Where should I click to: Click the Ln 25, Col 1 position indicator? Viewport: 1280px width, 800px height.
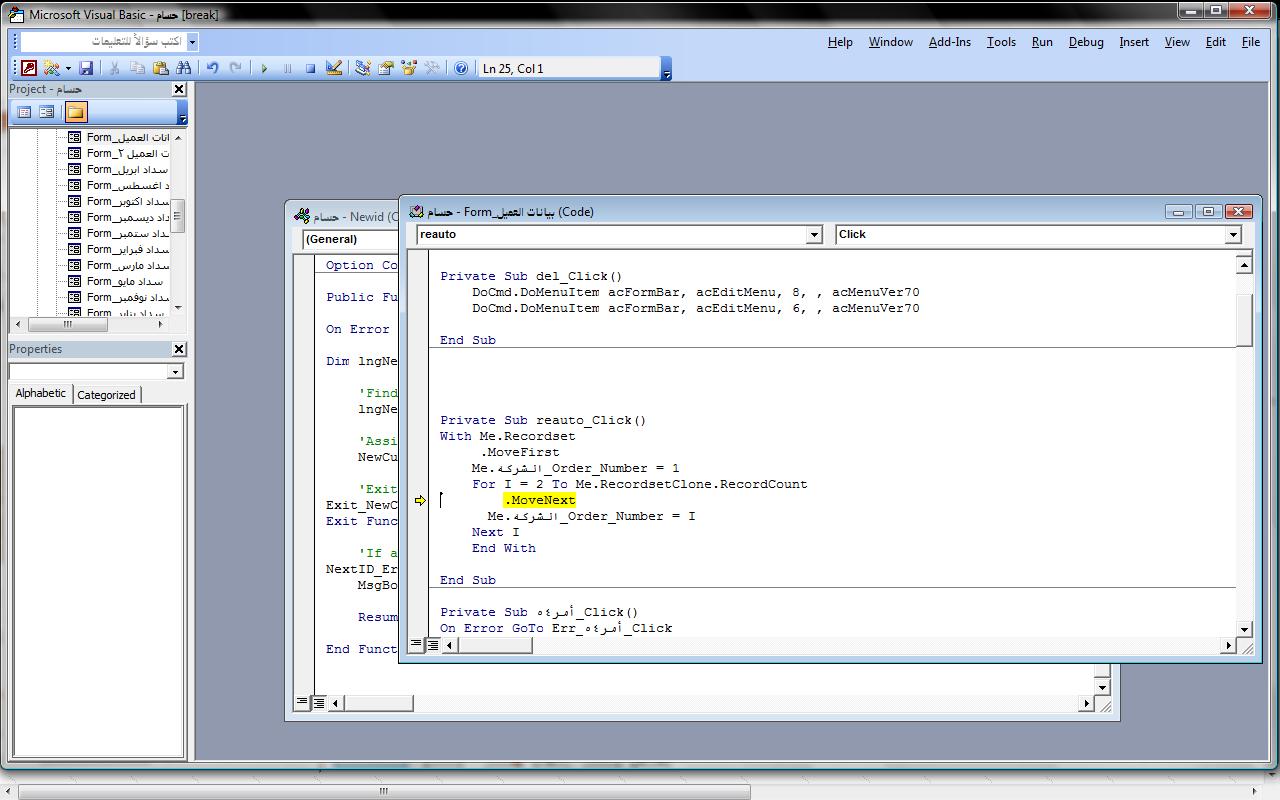tap(570, 68)
